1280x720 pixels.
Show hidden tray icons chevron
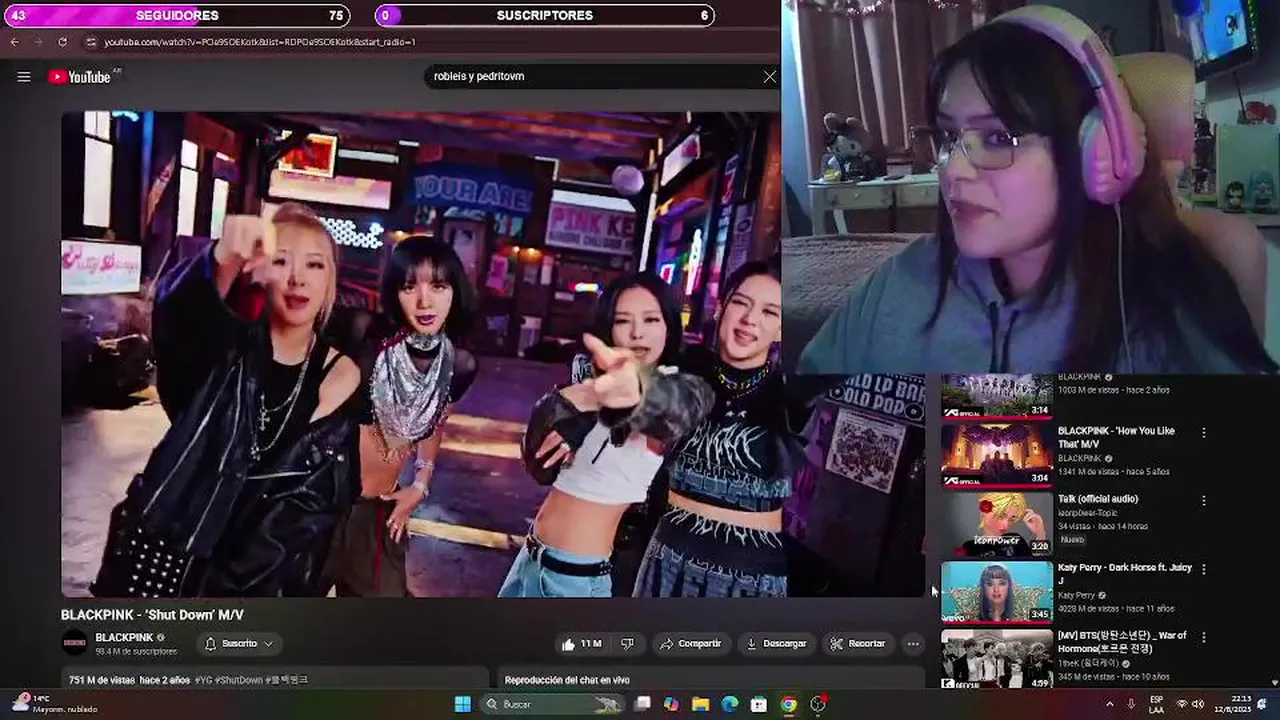coord(1109,704)
